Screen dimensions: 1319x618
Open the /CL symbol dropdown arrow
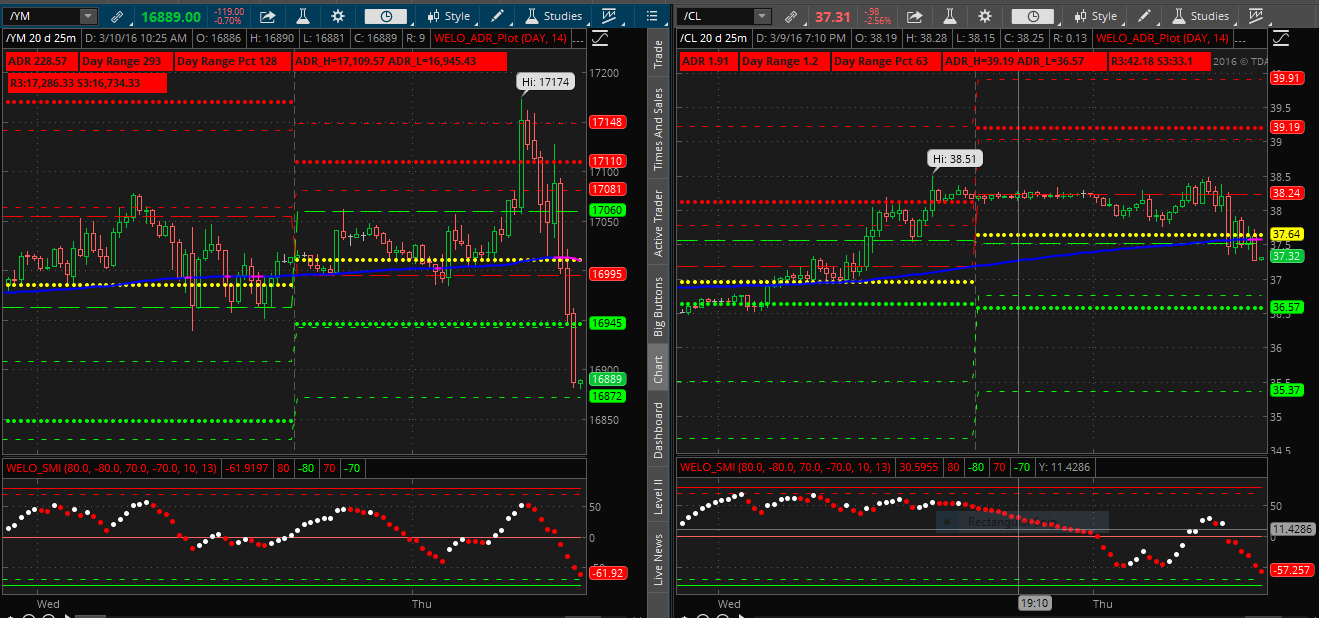[x=763, y=17]
